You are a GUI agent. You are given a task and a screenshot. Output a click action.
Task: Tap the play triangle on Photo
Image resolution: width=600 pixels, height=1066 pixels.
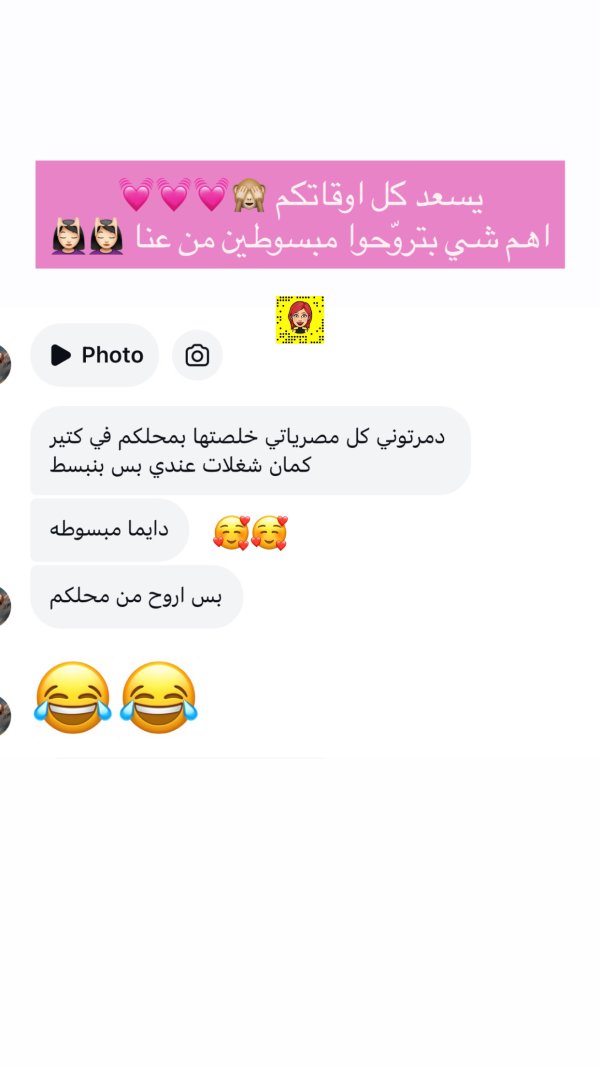[60, 355]
